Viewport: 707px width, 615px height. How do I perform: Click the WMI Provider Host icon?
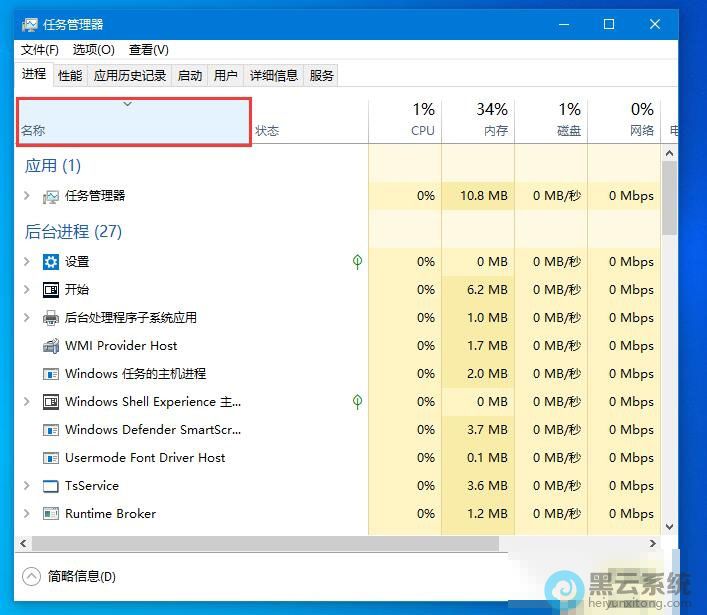click(51, 346)
